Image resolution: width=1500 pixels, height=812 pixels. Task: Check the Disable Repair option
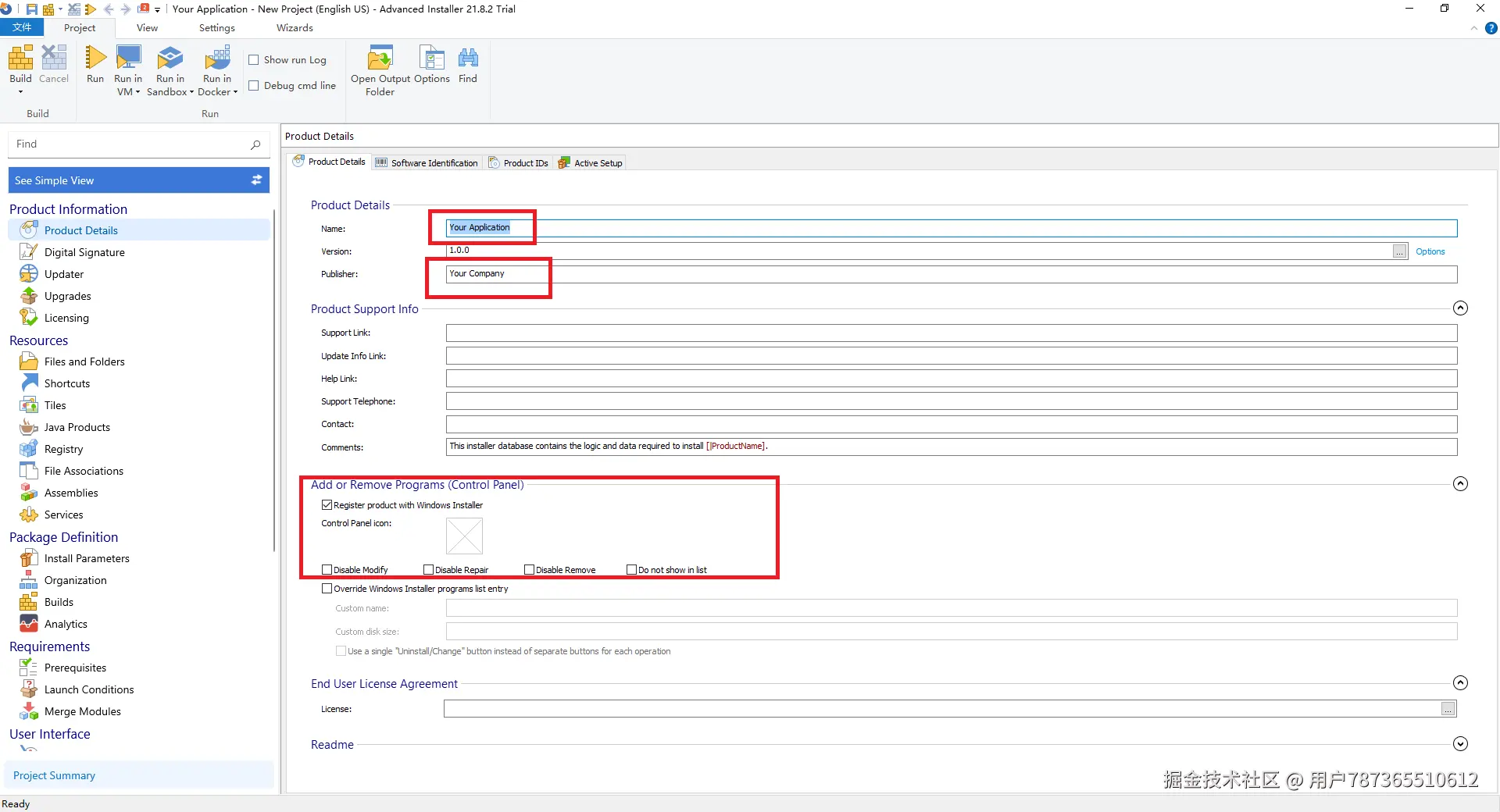point(428,570)
